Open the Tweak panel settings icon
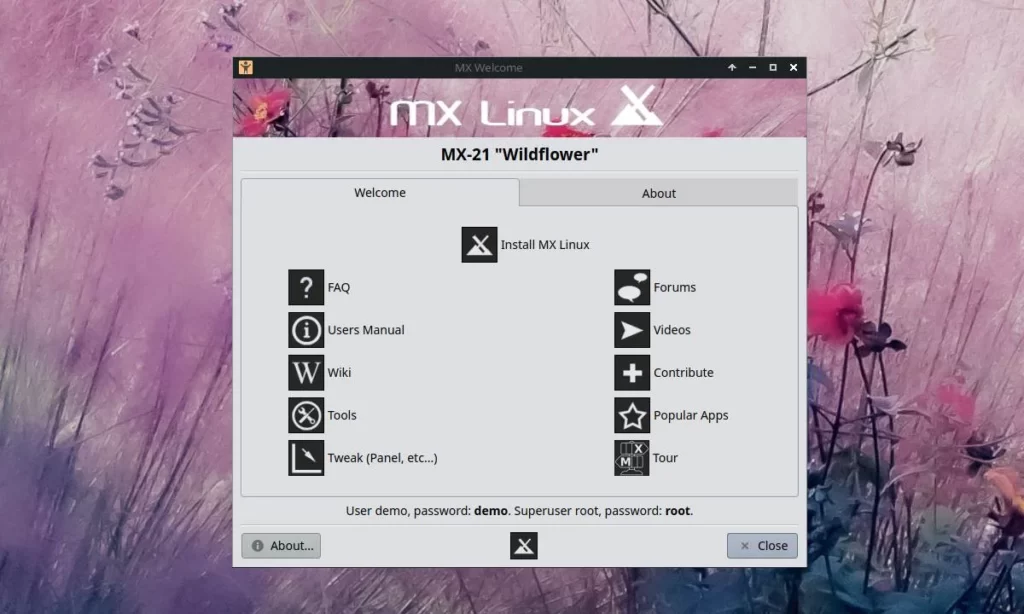This screenshot has width=1024, height=614. [306, 458]
